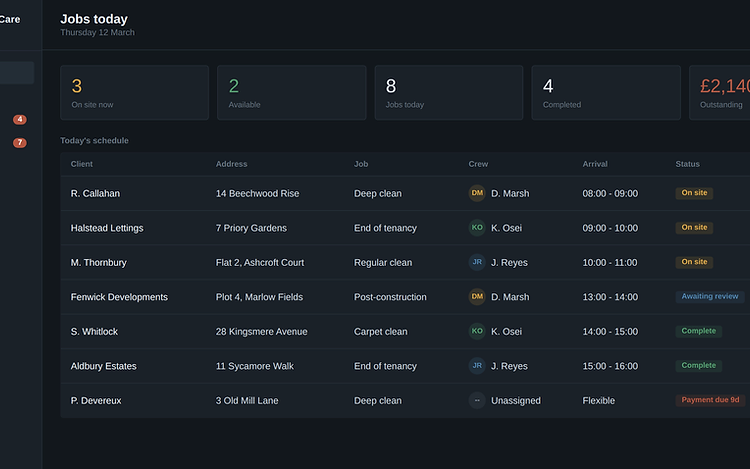
Task: Click unassigned crew avatar in P. Devereux row
Action: click(x=477, y=400)
